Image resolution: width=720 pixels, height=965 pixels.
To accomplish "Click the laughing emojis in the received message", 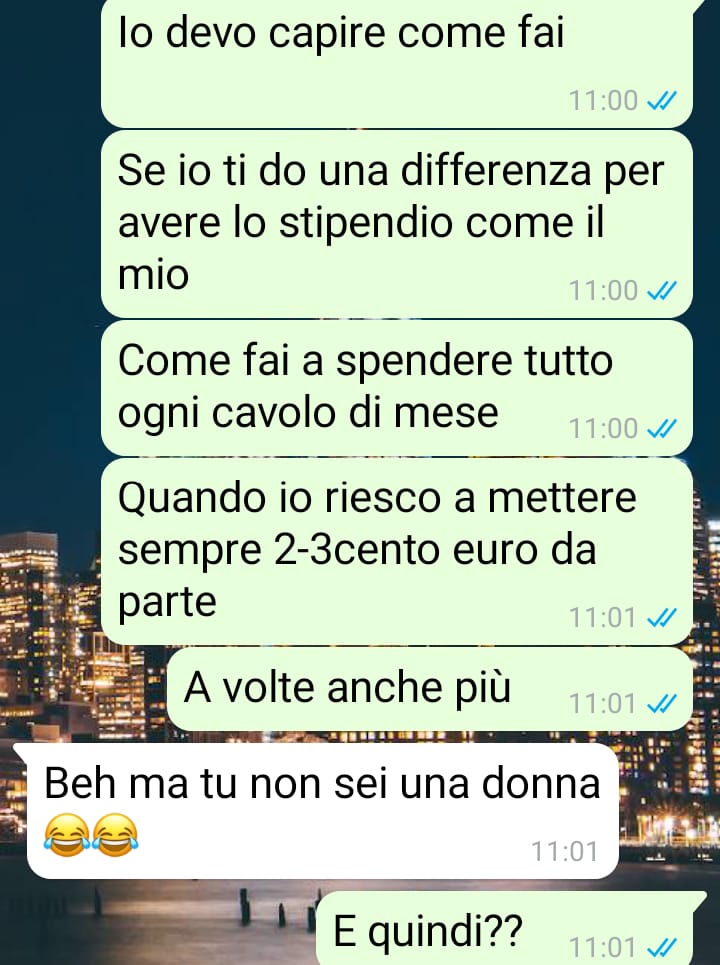I will coord(91,835).
